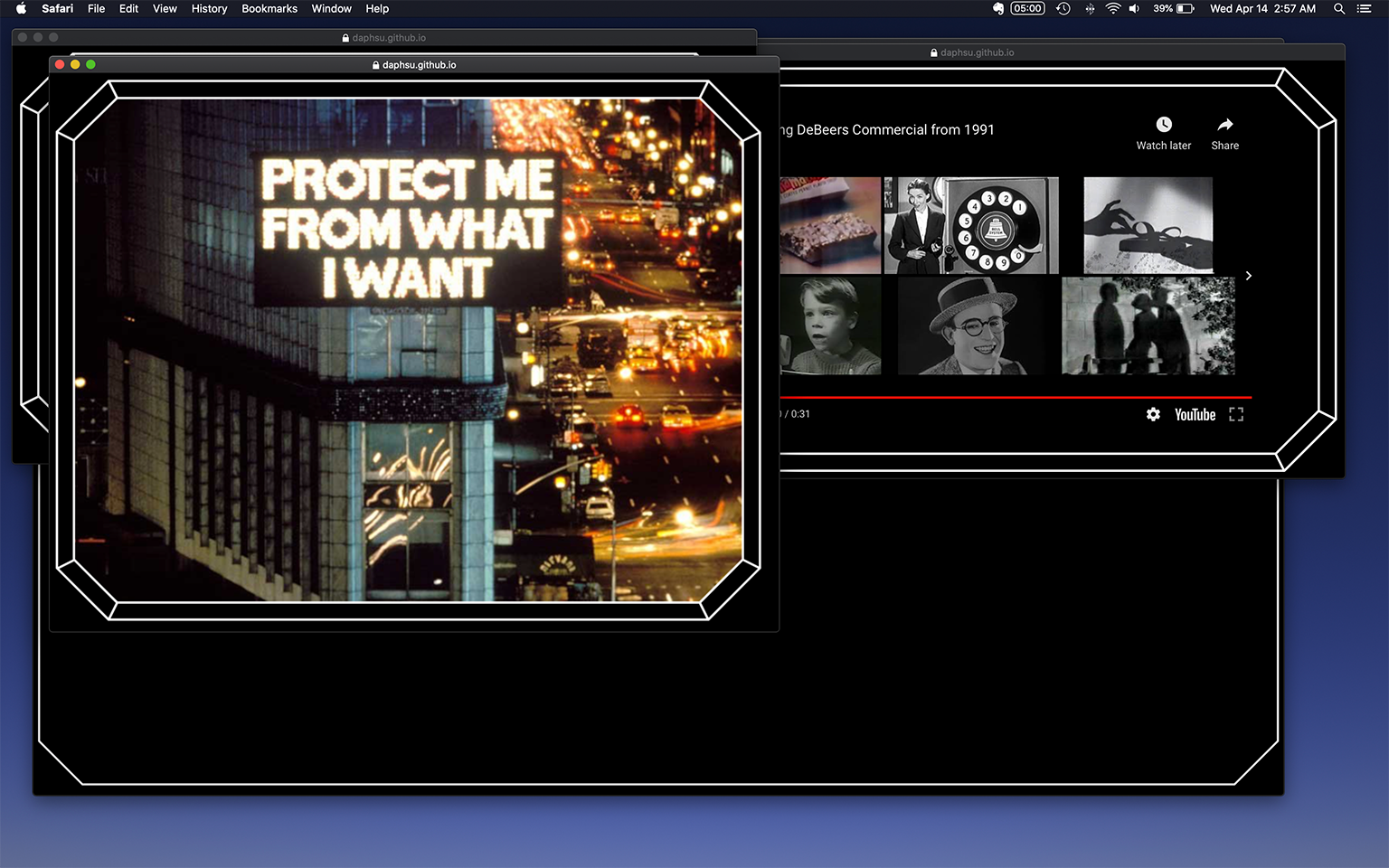Image resolution: width=1389 pixels, height=868 pixels.
Task: Open the YouTube player settings gear
Action: coord(1153,414)
